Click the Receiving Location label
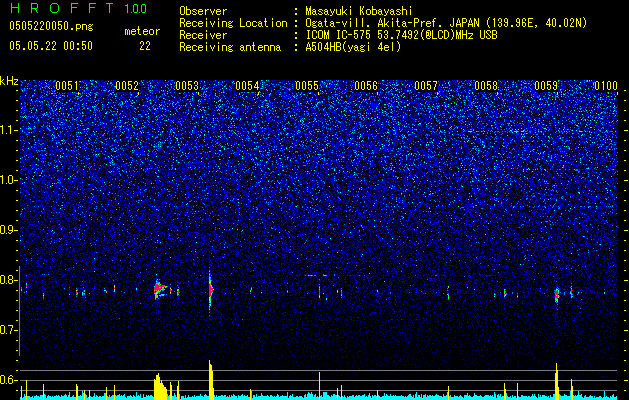The height and width of the screenshot is (400, 629). click(x=233, y=23)
